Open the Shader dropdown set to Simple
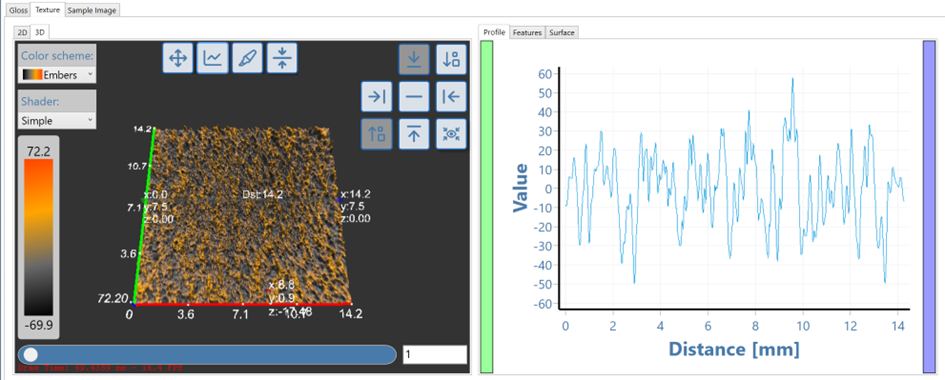This screenshot has width=945, height=380. point(57,120)
